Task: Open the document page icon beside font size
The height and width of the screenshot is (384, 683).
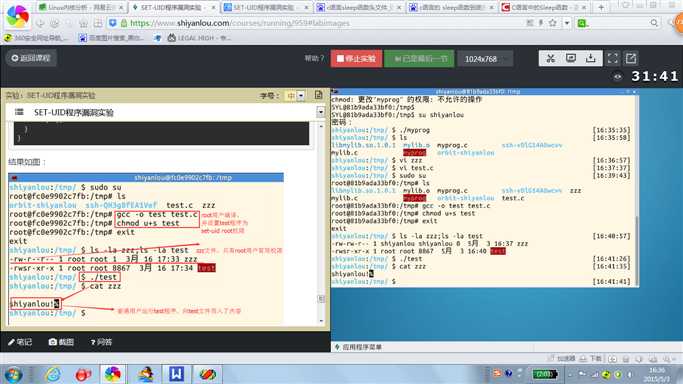Action: click(318, 95)
